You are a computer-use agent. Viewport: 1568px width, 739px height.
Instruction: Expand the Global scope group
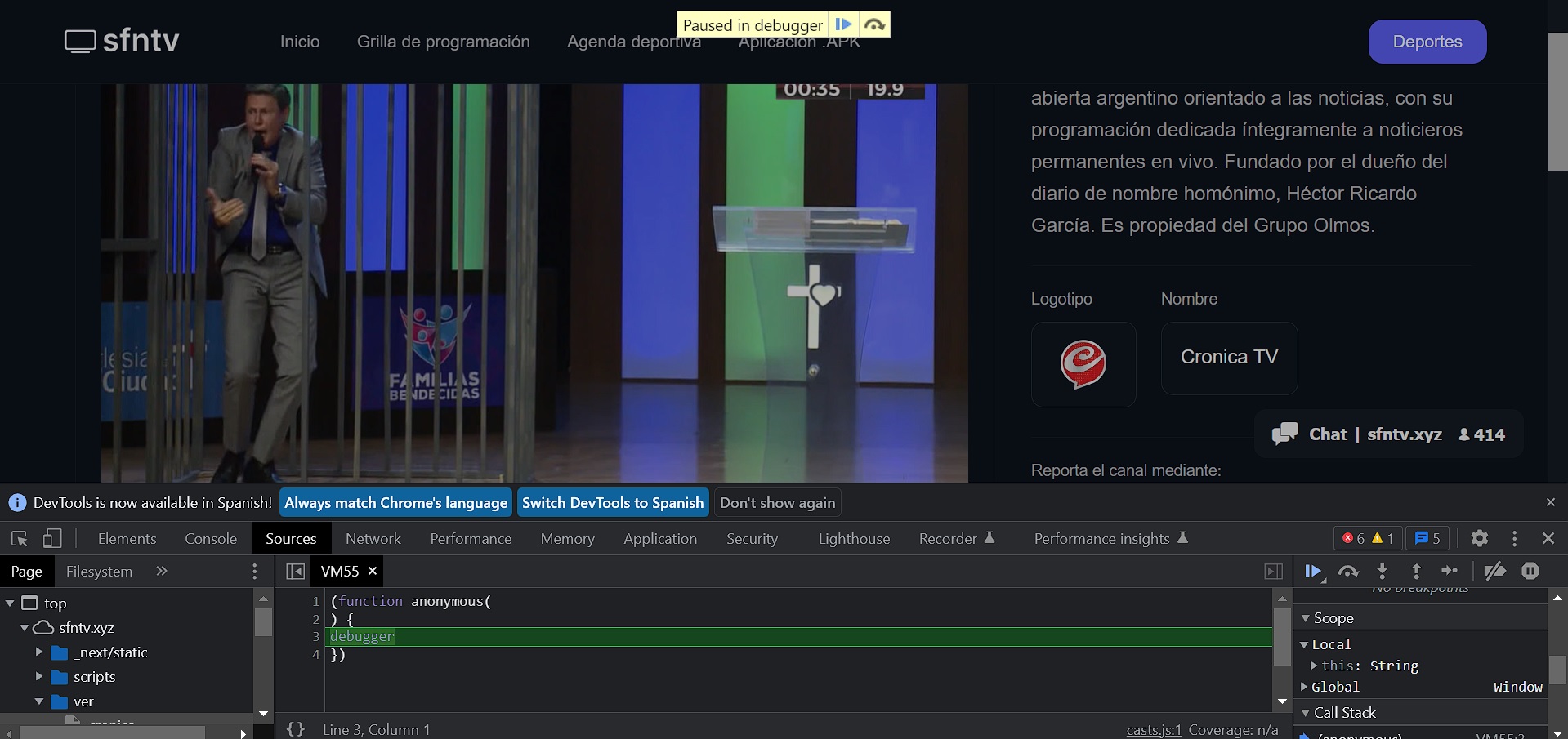click(x=1304, y=687)
